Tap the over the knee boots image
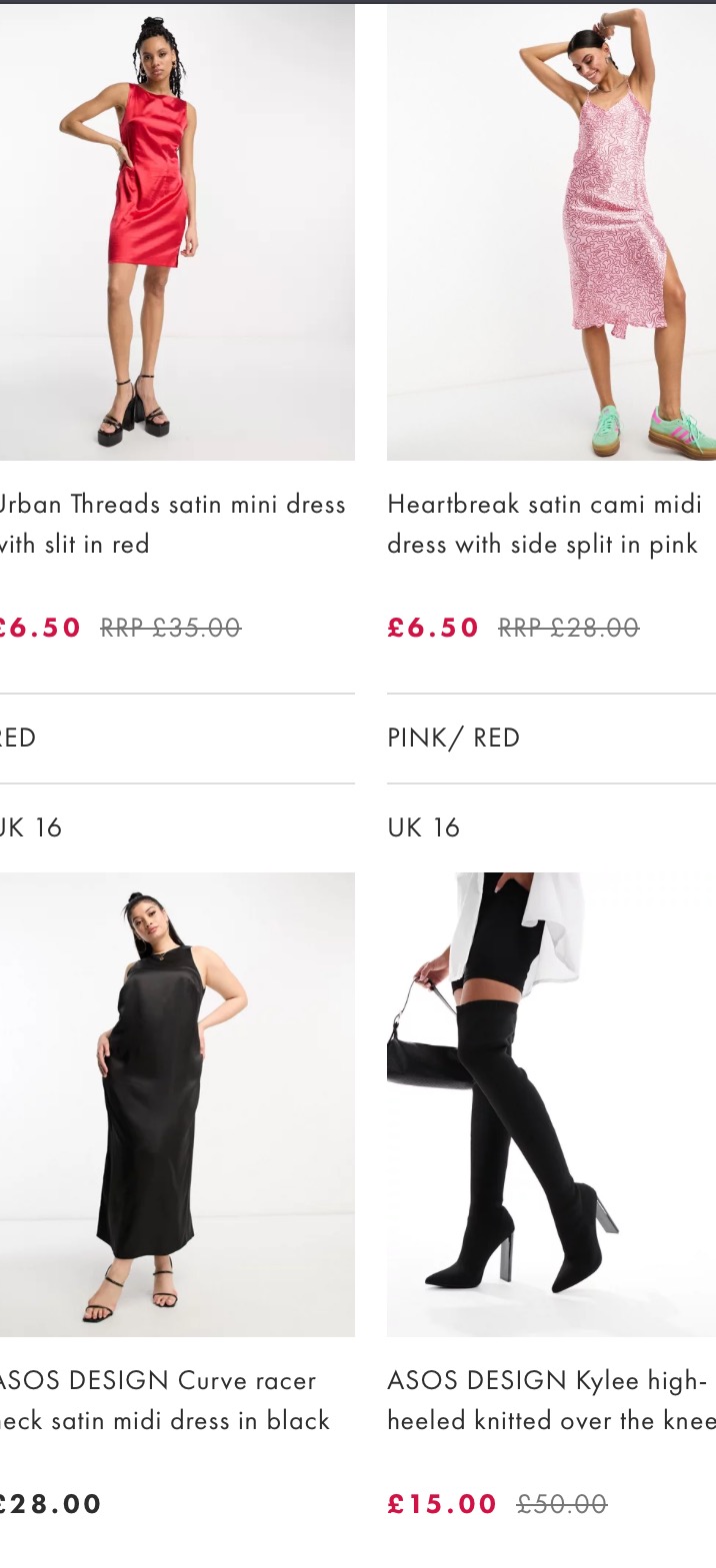The width and height of the screenshot is (716, 1568). [x=551, y=1104]
